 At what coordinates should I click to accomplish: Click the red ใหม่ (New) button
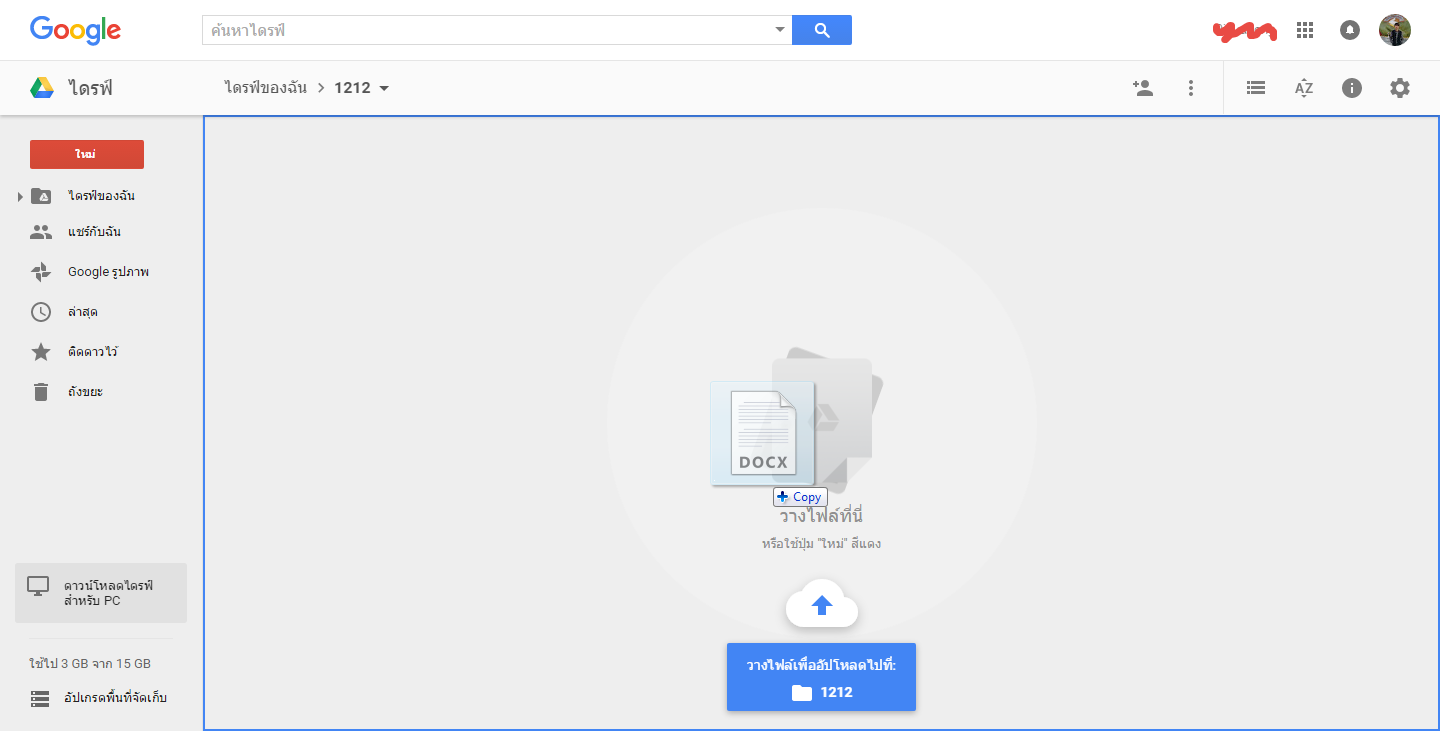(87, 154)
